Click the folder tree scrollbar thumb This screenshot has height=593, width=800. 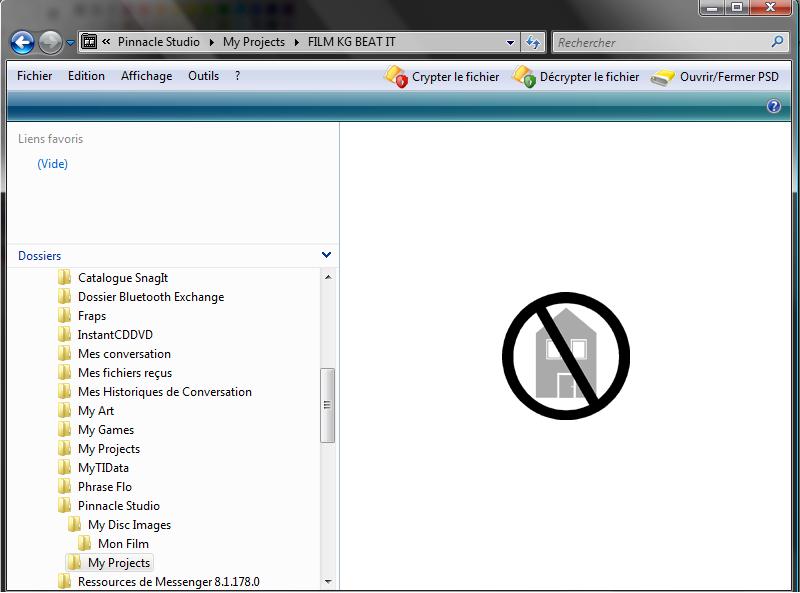pos(328,406)
